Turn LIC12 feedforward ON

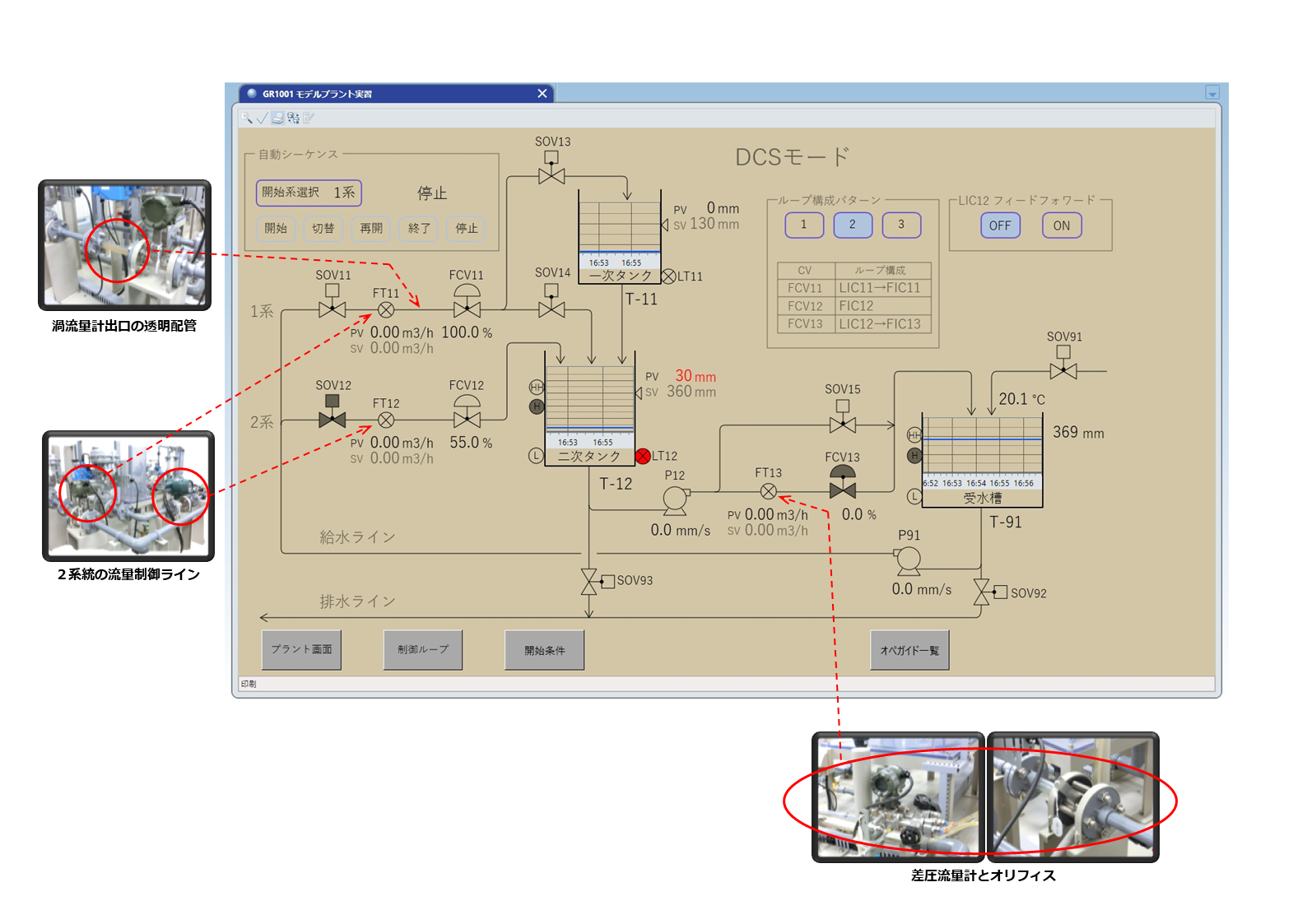click(1061, 225)
